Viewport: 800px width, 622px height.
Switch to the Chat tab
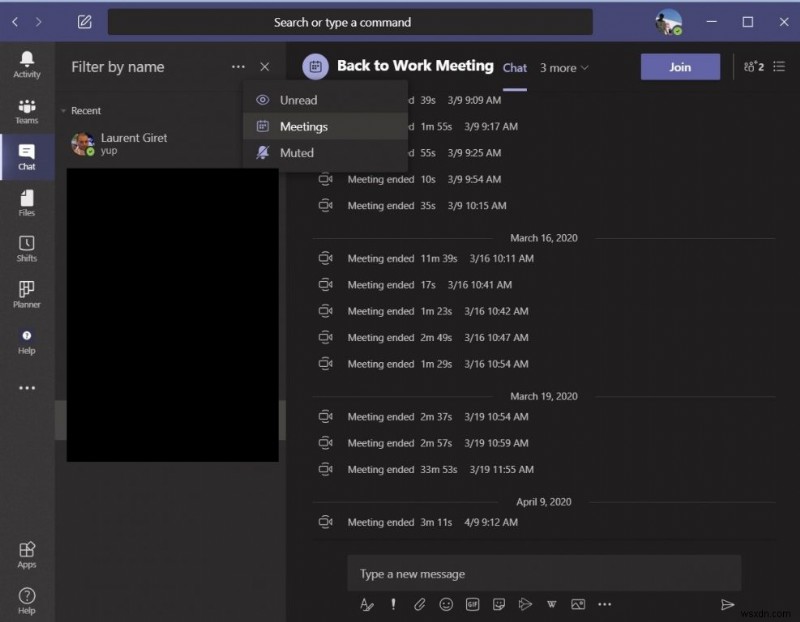pos(514,68)
